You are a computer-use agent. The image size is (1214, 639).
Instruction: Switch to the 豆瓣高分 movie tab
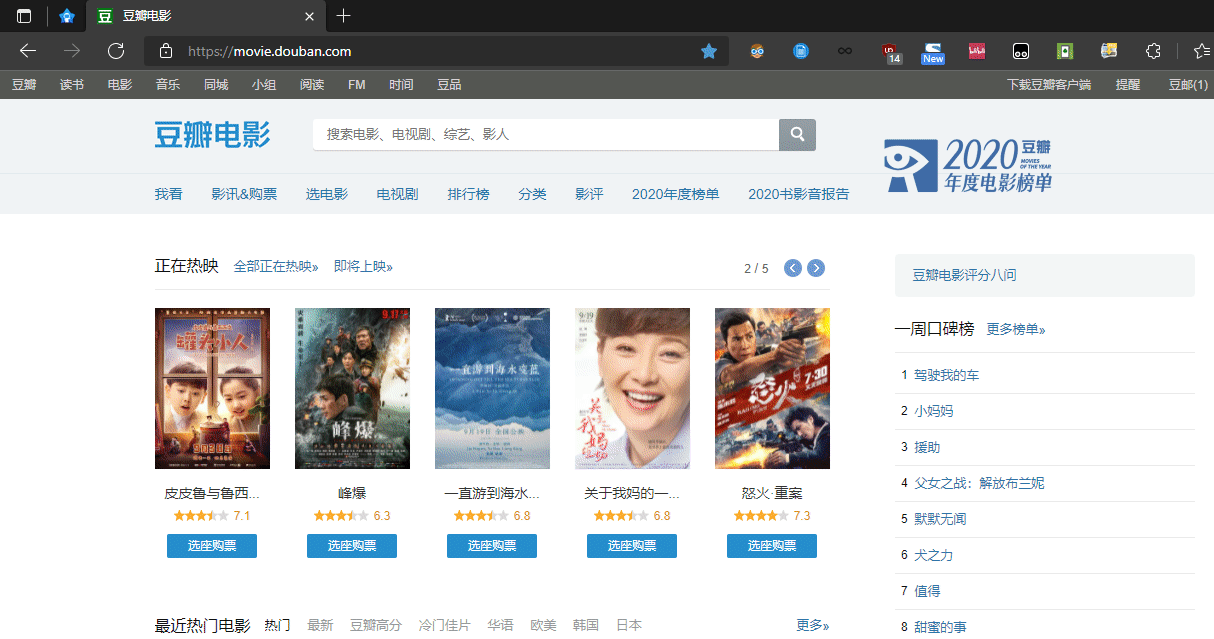375,625
